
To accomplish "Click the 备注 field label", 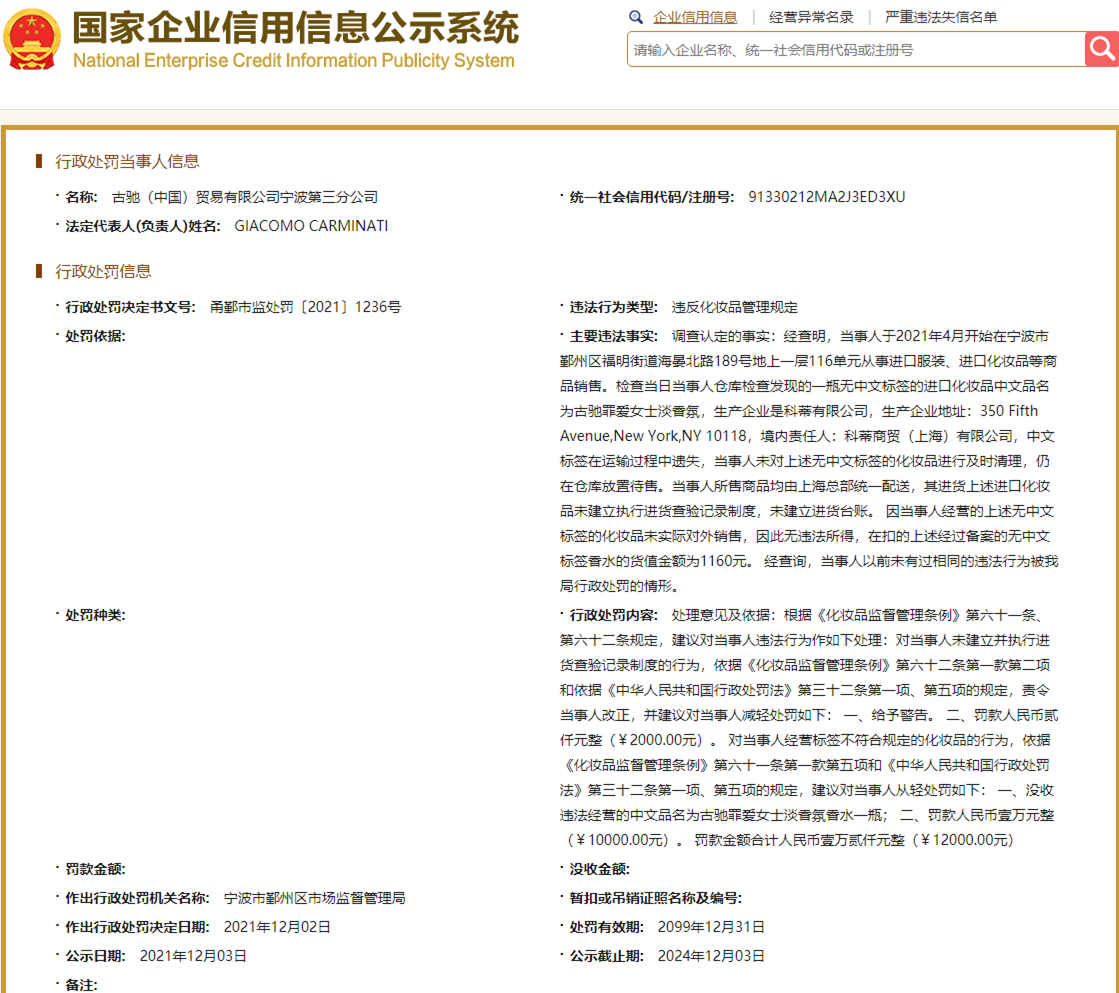I will (x=81, y=985).
